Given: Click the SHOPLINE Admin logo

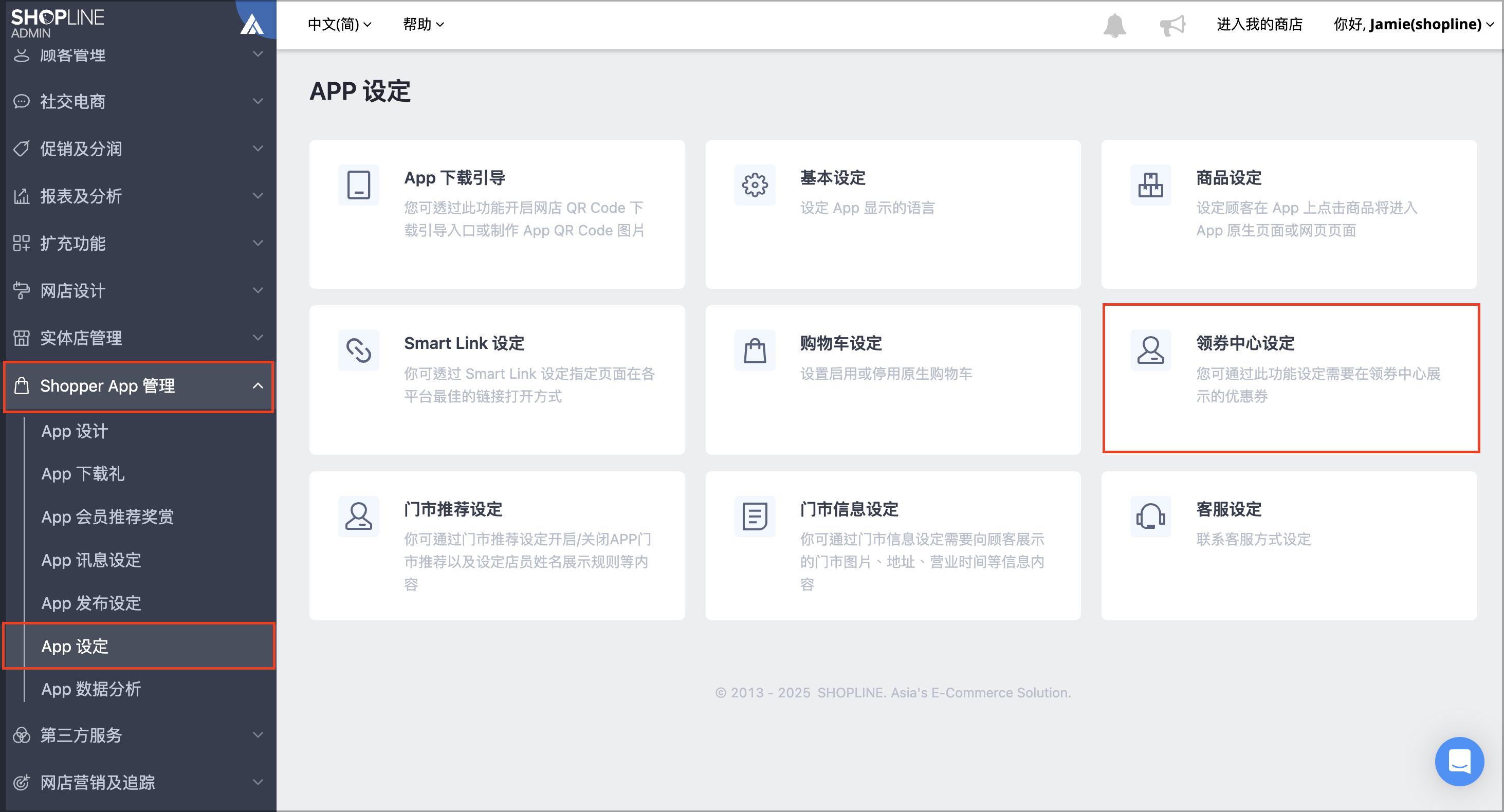Looking at the screenshot, I should 57,23.
